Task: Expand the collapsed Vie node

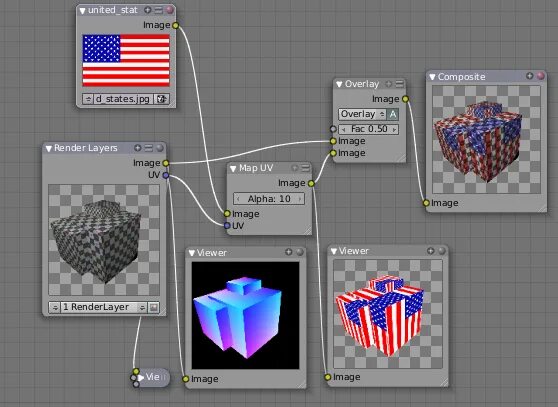Action: [x=141, y=377]
